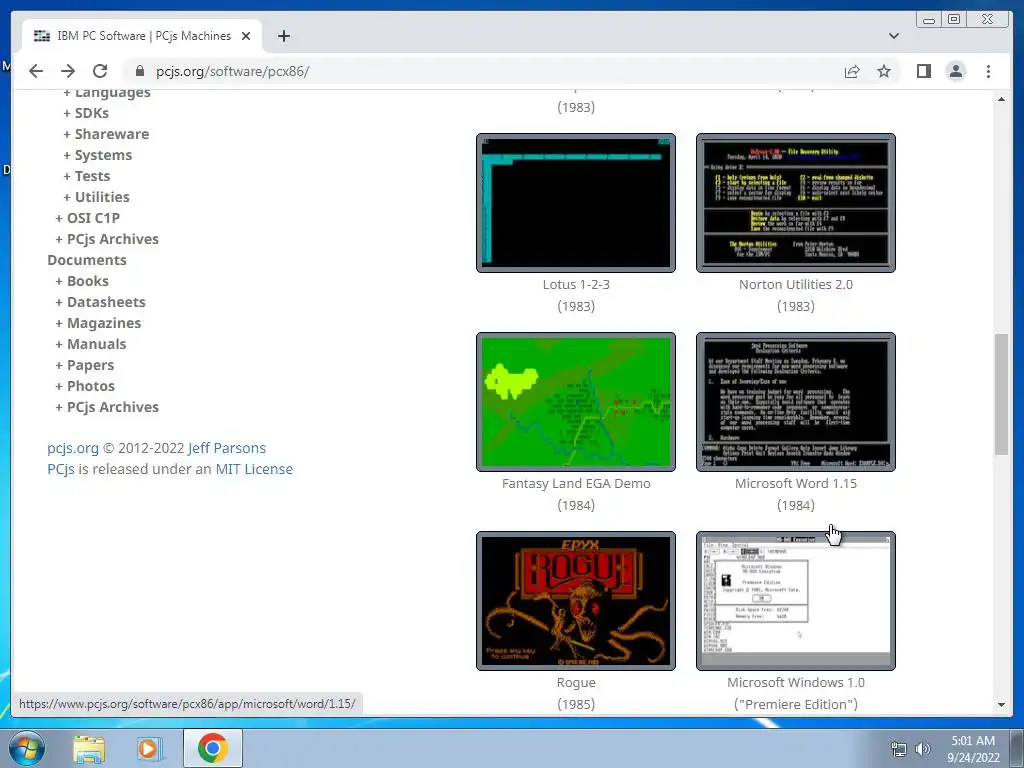Go forward with the browser arrow
1024x768 pixels.
(68, 71)
